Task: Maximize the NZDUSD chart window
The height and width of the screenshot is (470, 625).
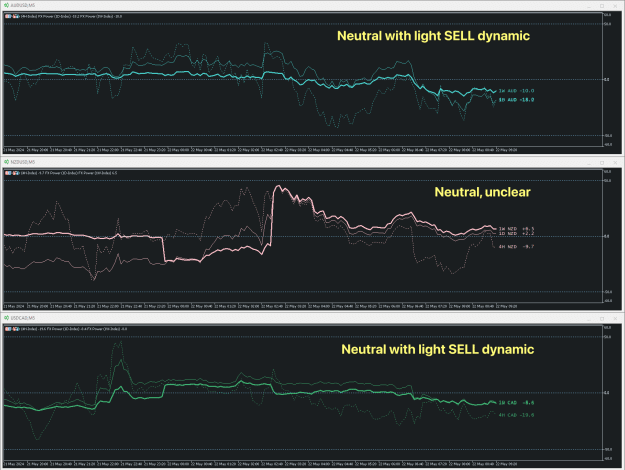Action: 602,163
